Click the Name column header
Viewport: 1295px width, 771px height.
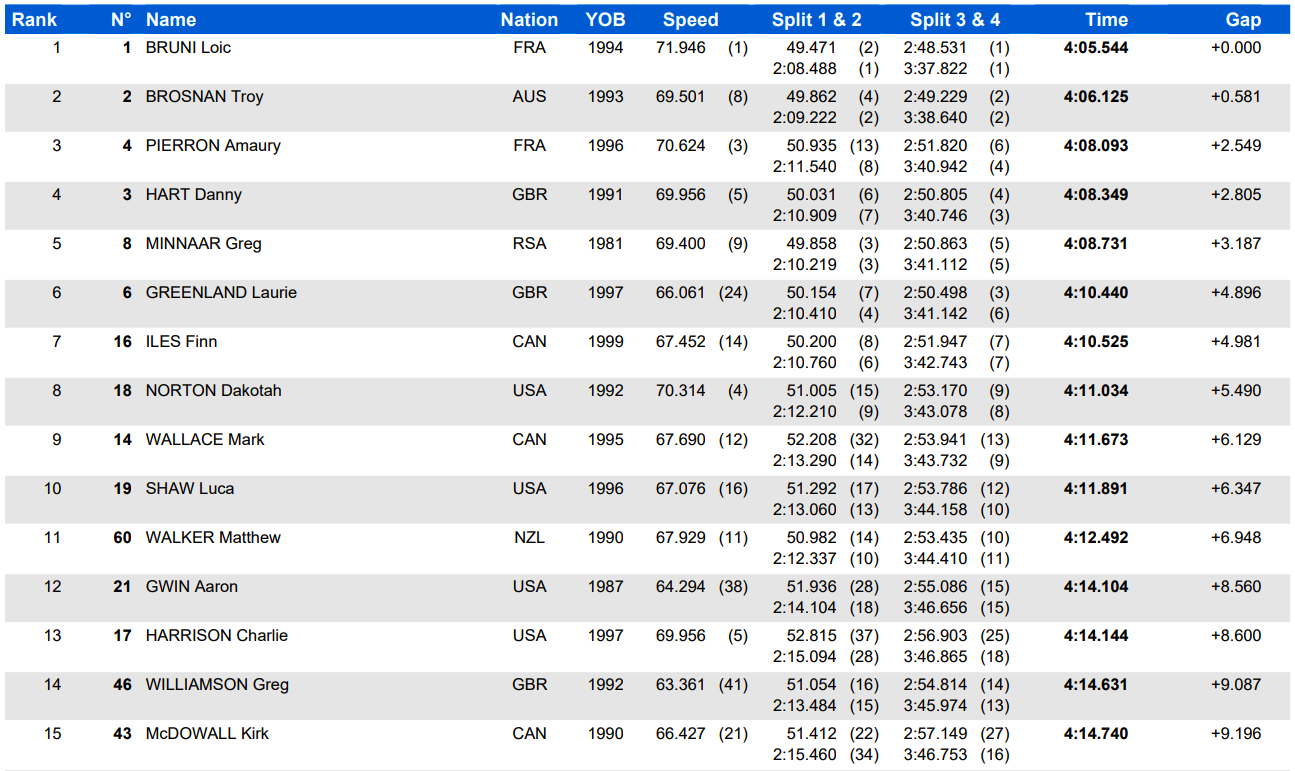(171, 20)
